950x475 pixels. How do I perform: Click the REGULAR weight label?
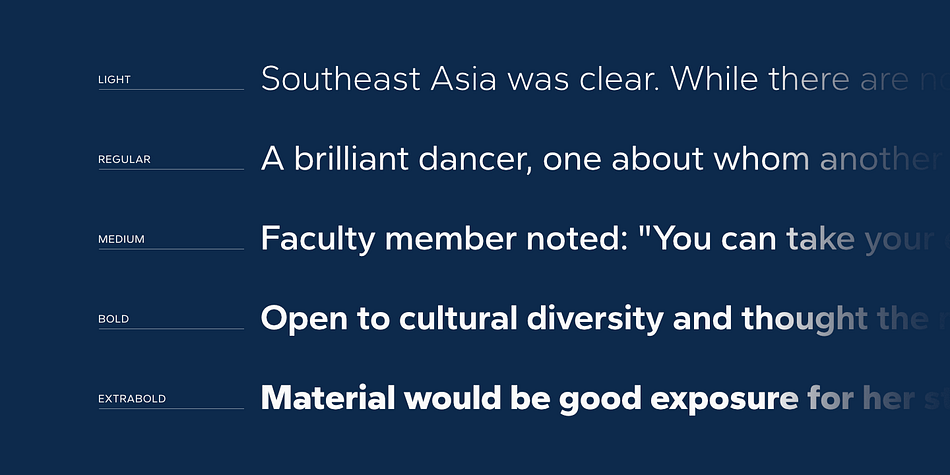point(124,159)
